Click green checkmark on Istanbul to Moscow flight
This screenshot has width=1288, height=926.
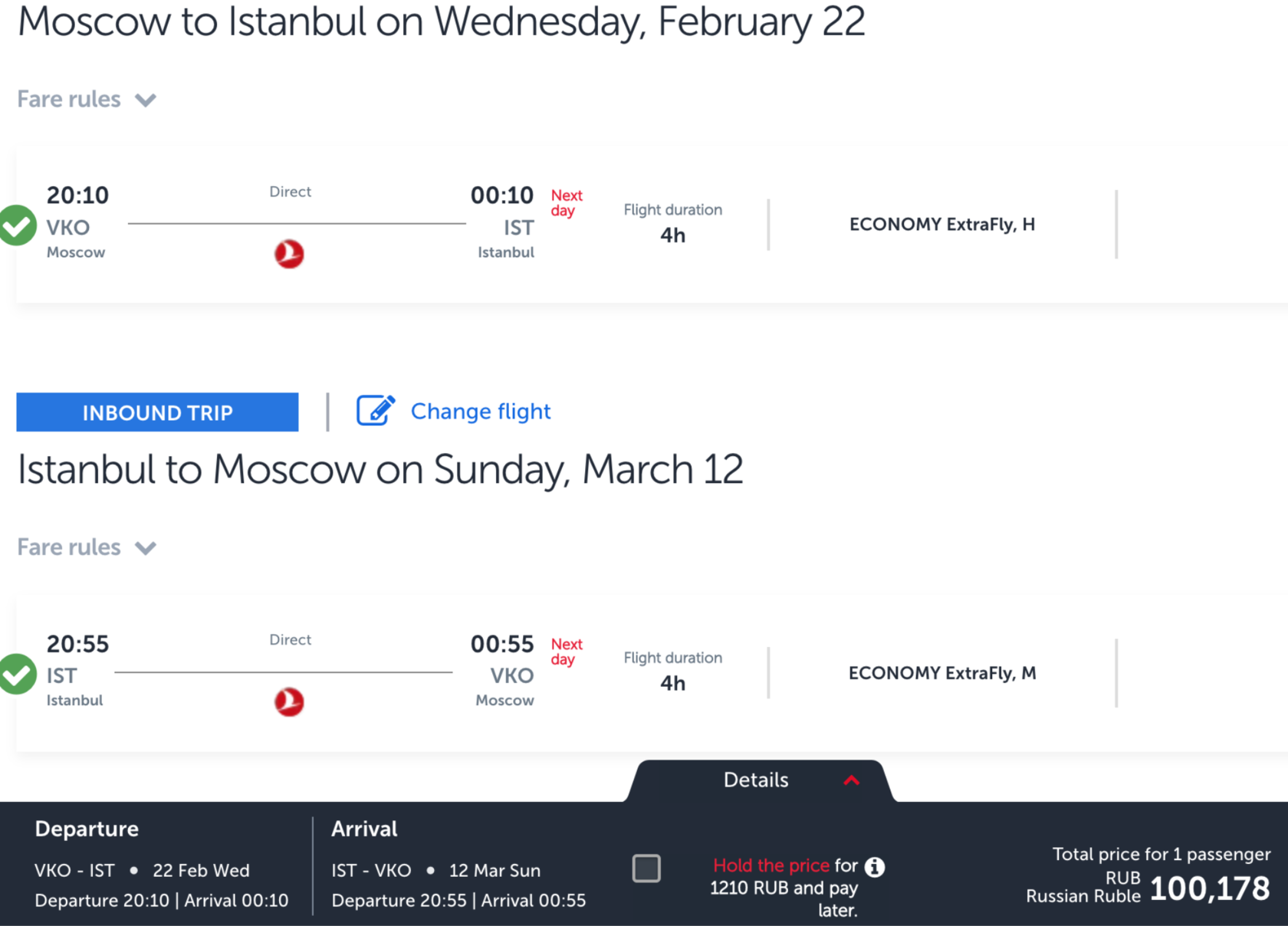click(x=17, y=675)
